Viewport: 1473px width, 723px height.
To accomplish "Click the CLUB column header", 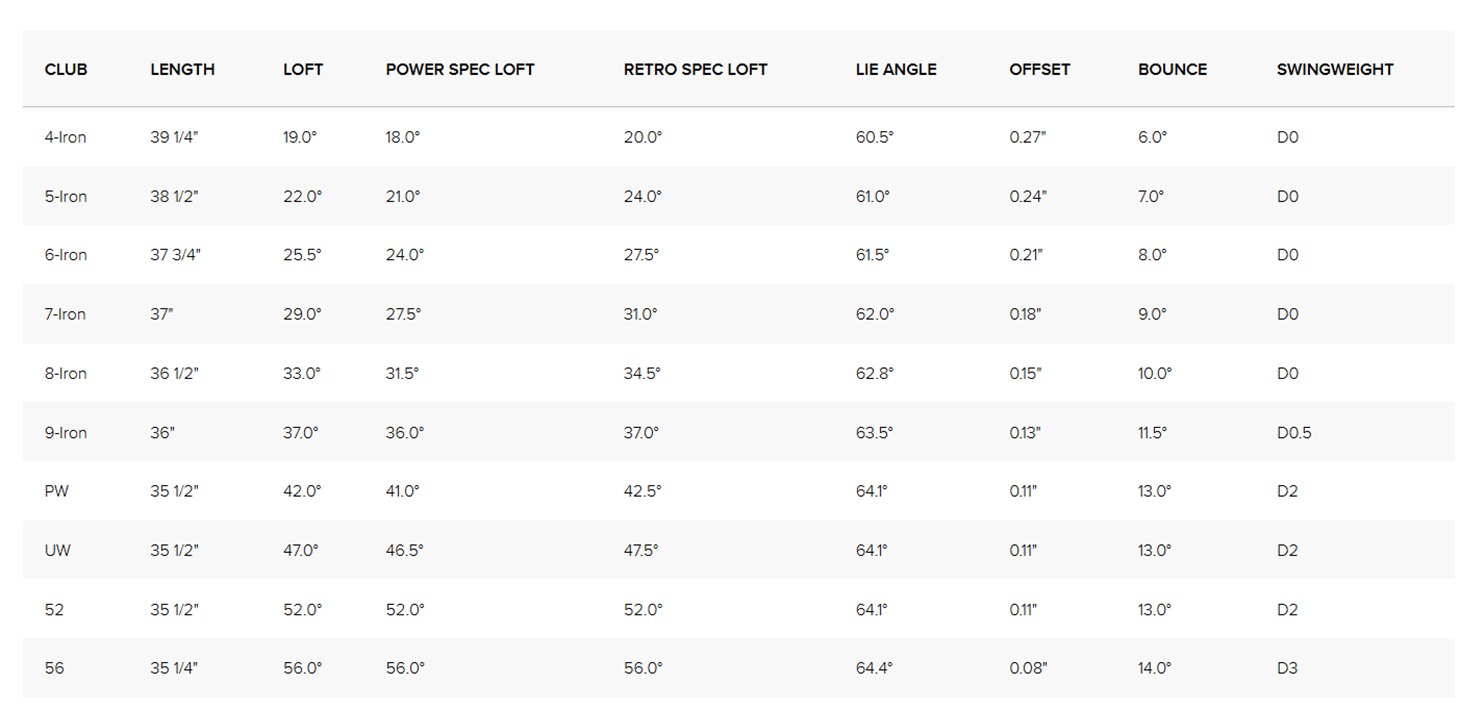I will tap(66, 70).
